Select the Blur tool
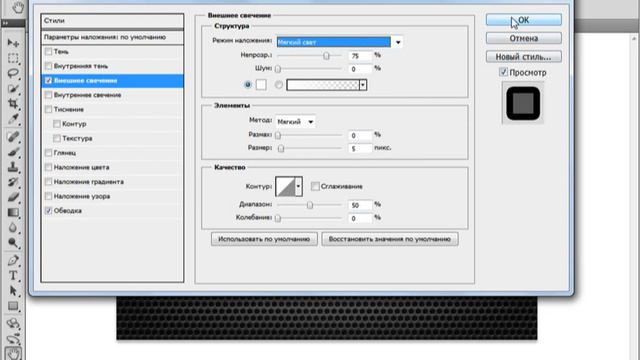The height and width of the screenshot is (360, 640). 13,227
